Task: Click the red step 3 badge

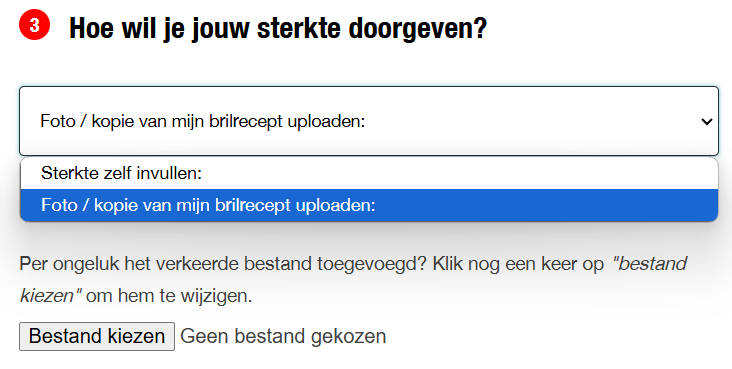Action: (x=34, y=25)
